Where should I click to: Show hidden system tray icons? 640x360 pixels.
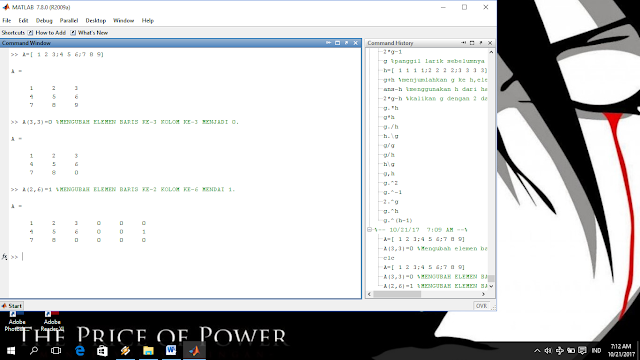click(x=537, y=351)
